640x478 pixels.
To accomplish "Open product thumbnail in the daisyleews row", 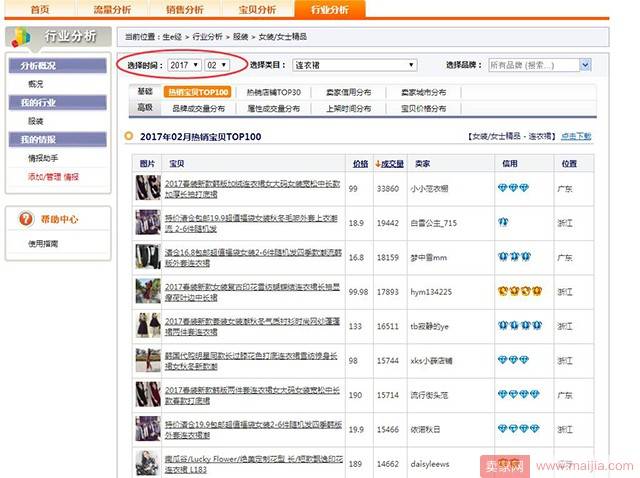I will point(148,463).
